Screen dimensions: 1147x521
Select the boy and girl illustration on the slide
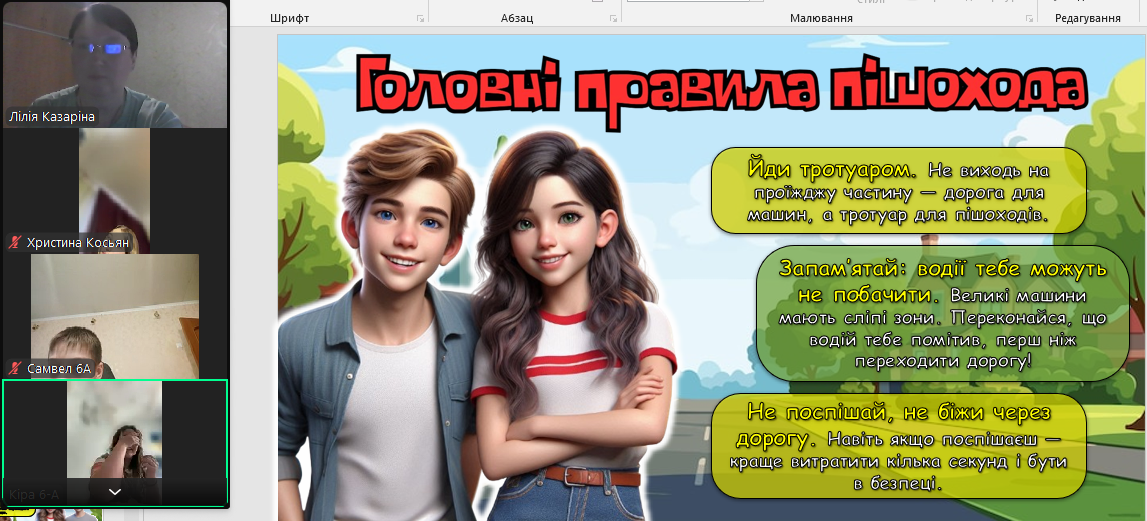476,326
